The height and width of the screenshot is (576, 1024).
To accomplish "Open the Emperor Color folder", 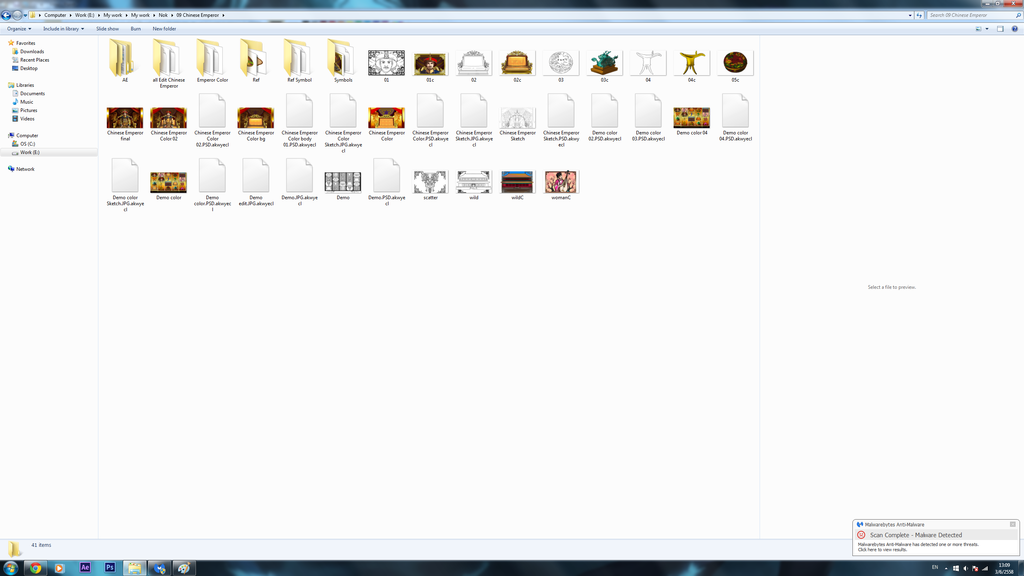I will click(212, 60).
